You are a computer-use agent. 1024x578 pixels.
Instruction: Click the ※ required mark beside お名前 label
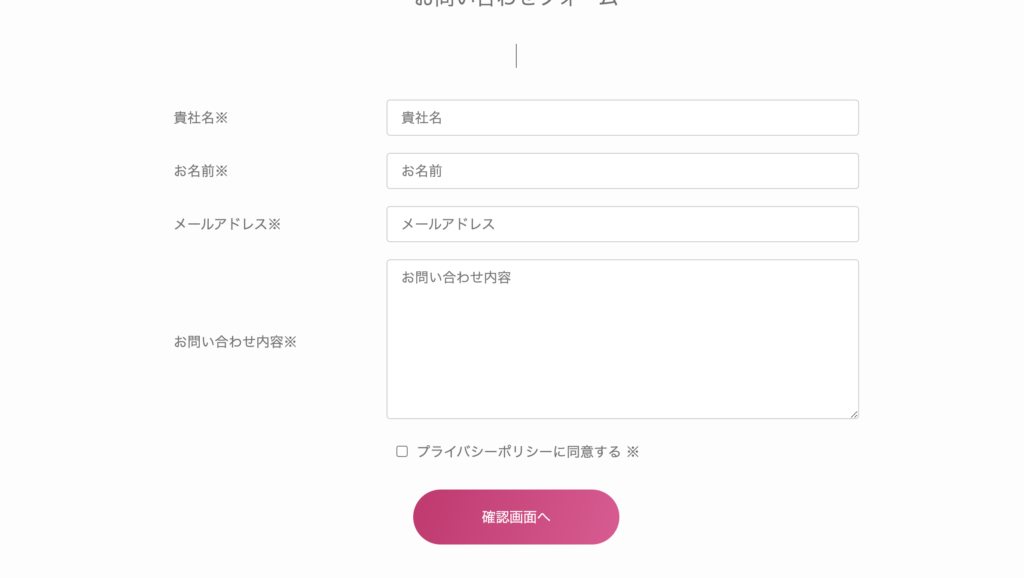[222, 171]
